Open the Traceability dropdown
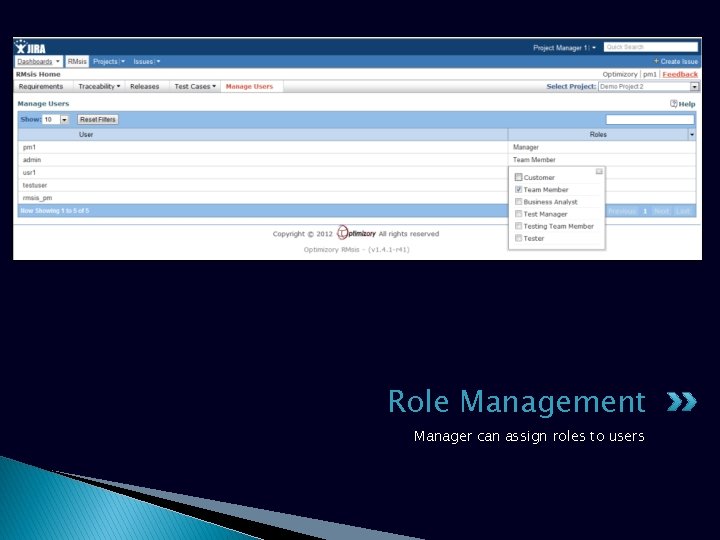Screen dimensions: 720x540 click(99, 86)
